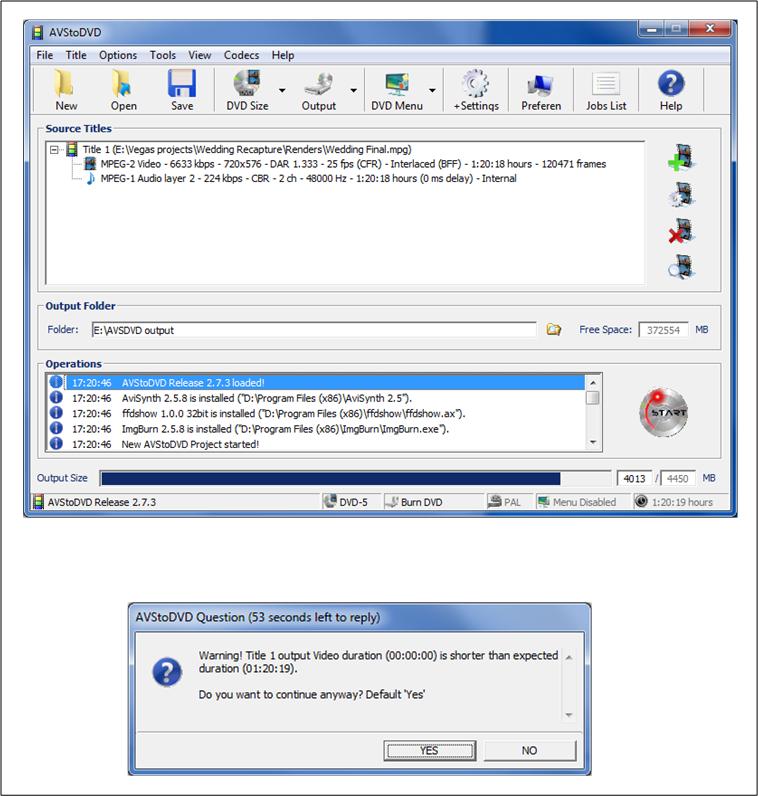Click dialog message scroll down arrow
The width and height of the screenshot is (758, 796).
[x=569, y=715]
